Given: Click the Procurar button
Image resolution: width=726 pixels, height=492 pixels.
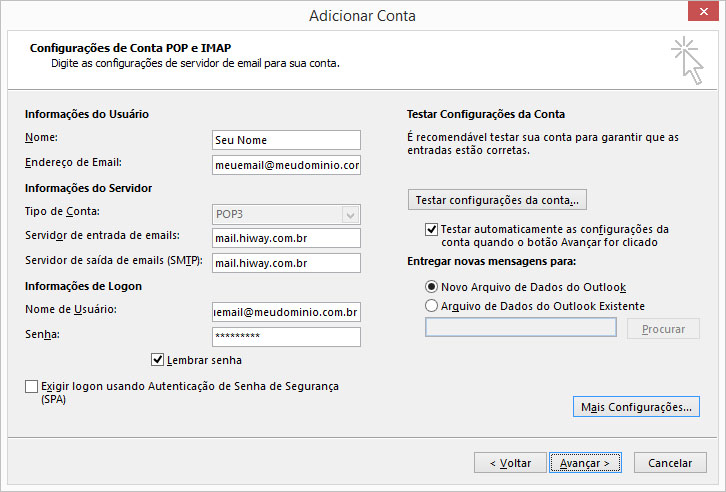Looking at the screenshot, I should (663, 328).
